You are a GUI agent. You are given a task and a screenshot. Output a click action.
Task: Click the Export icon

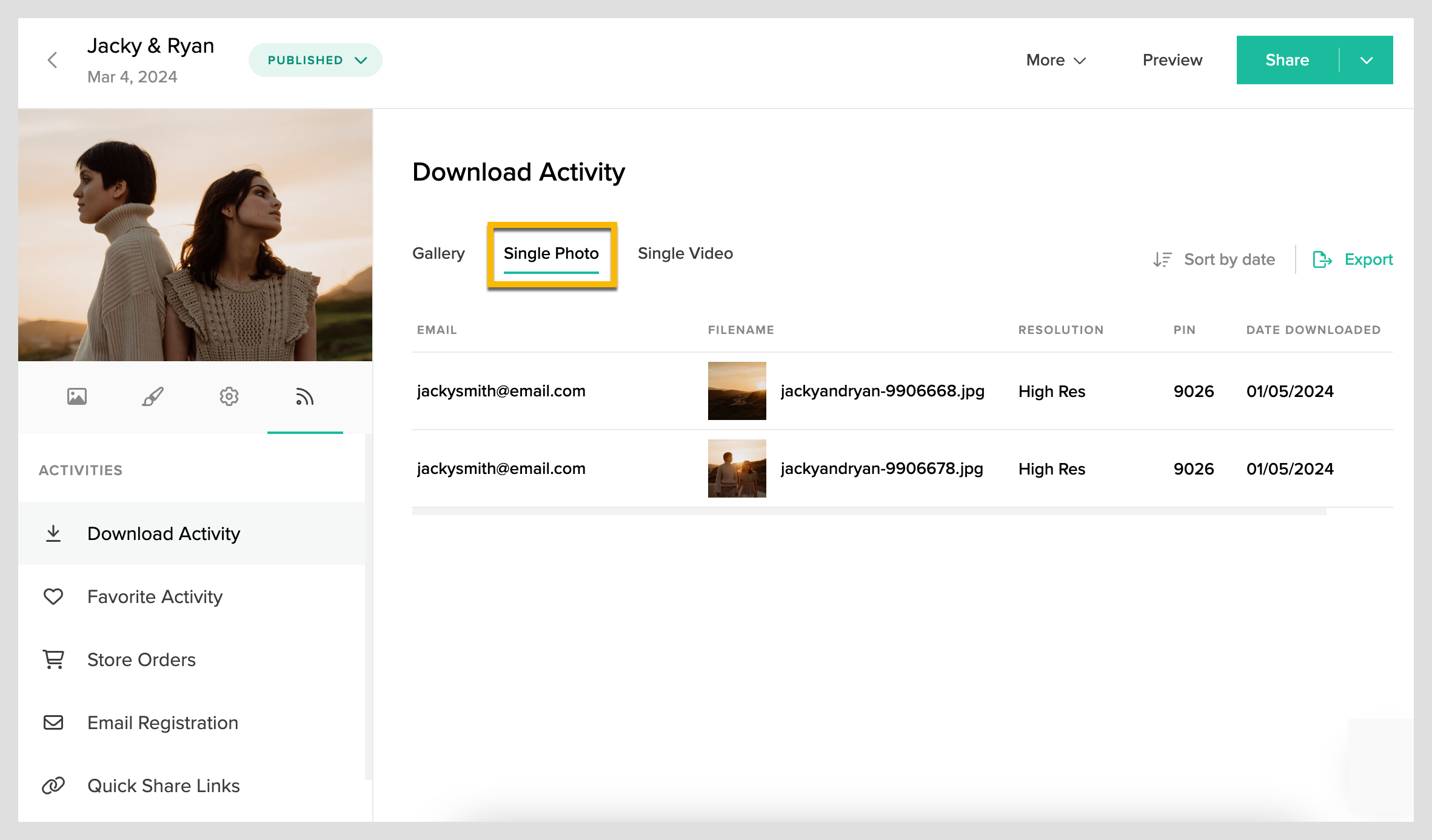click(x=1322, y=259)
